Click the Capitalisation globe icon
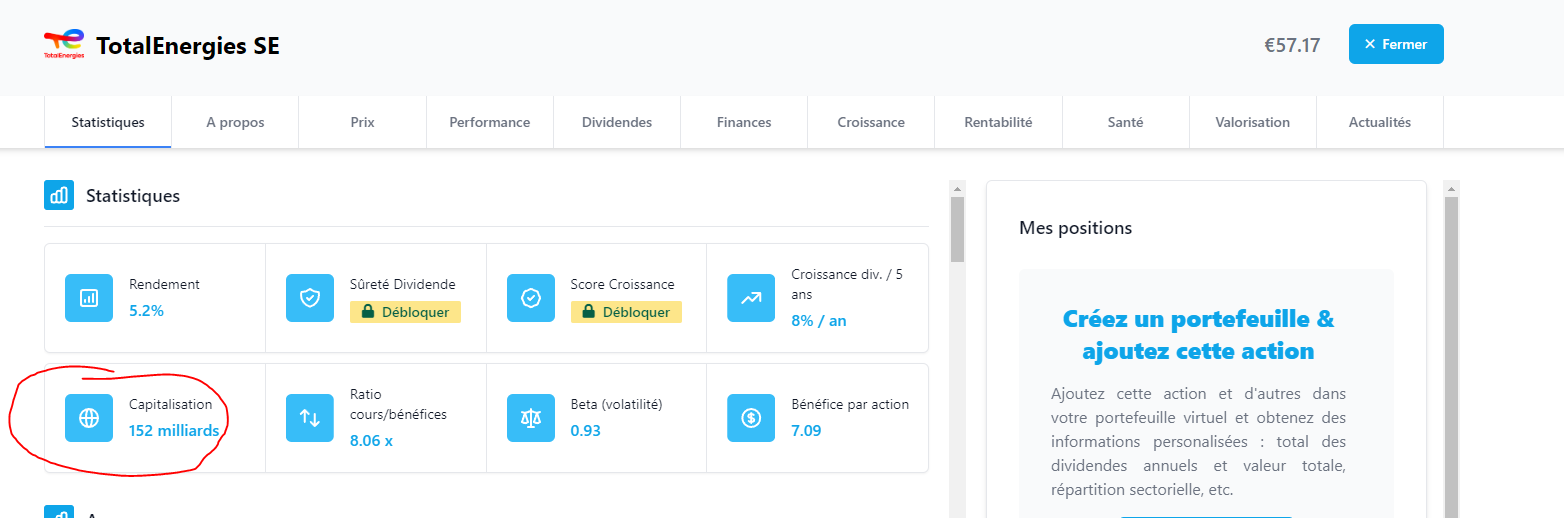The image size is (1564, 518). [89, 418]
